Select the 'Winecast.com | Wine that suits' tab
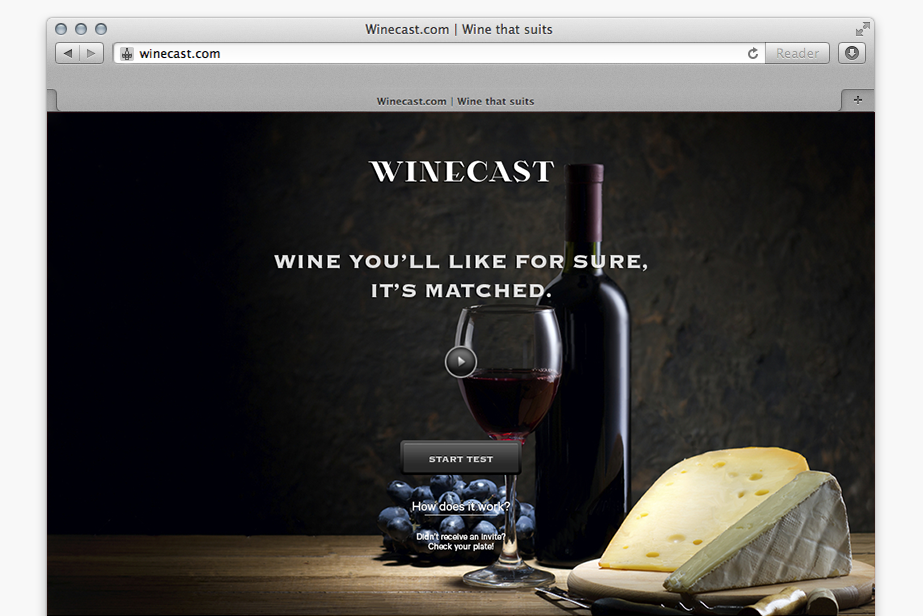 [x=455, y=101]
